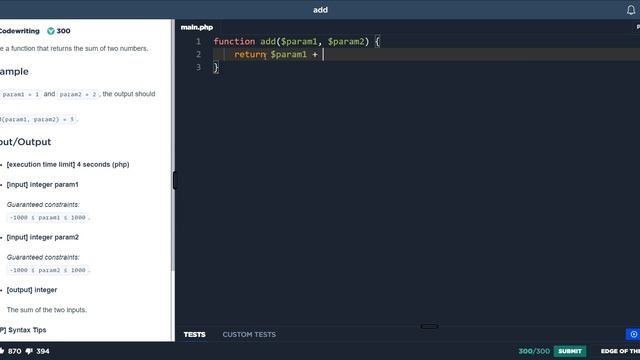640x360 pixels.
Task: Click the 'param2 = 2' code snippet
Action: coord(78,94)
